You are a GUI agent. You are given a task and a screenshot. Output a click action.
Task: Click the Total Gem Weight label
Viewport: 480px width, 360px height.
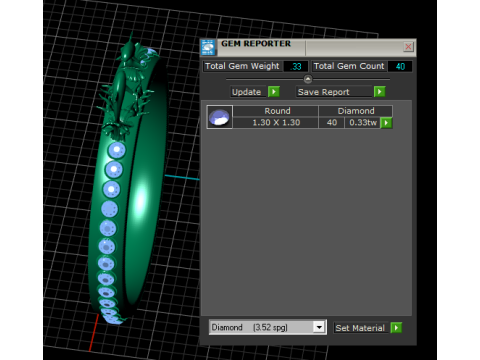pyautogui.click(x=242, y=66)
